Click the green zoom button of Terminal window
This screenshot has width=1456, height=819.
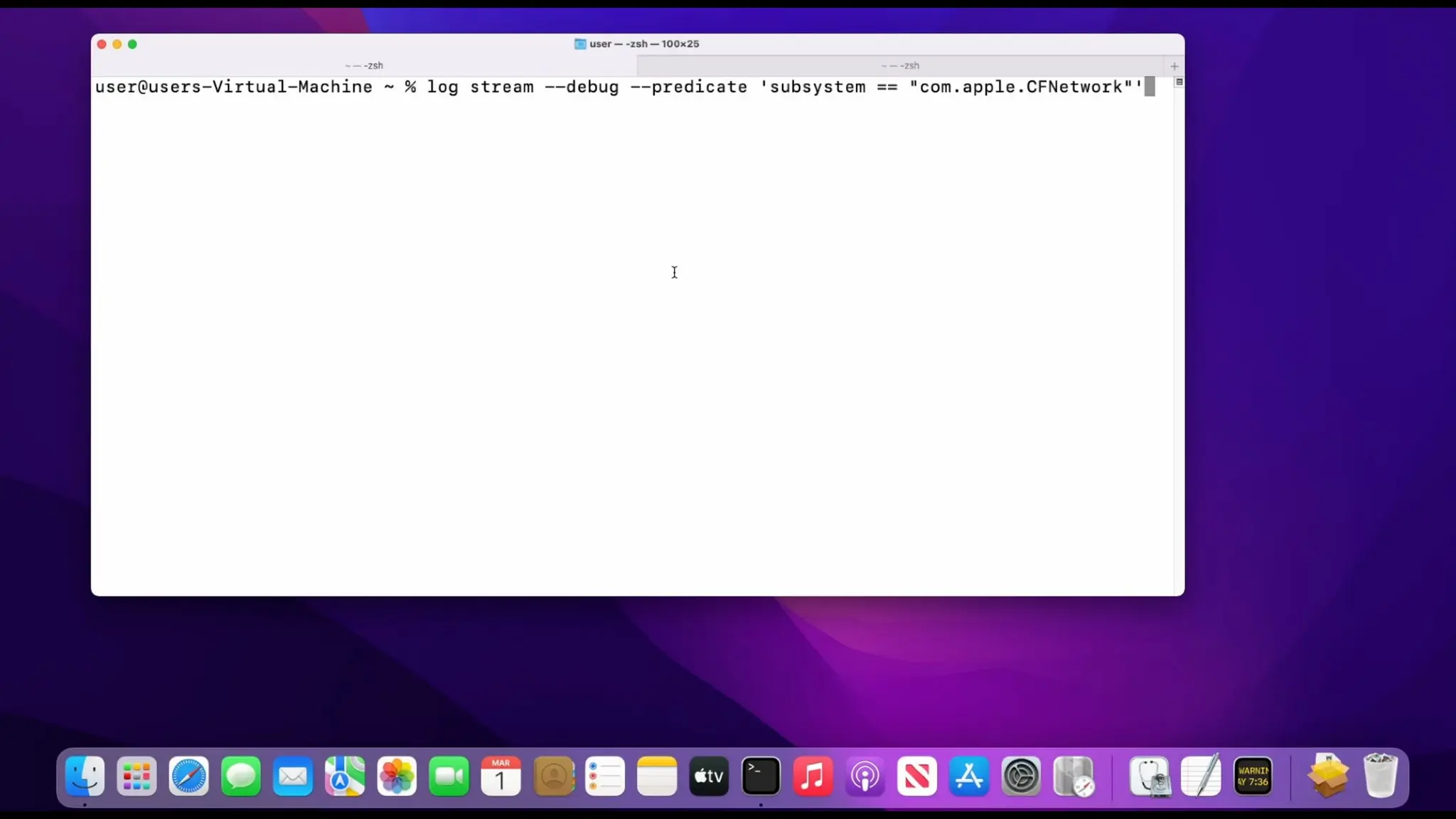[132, 44]
